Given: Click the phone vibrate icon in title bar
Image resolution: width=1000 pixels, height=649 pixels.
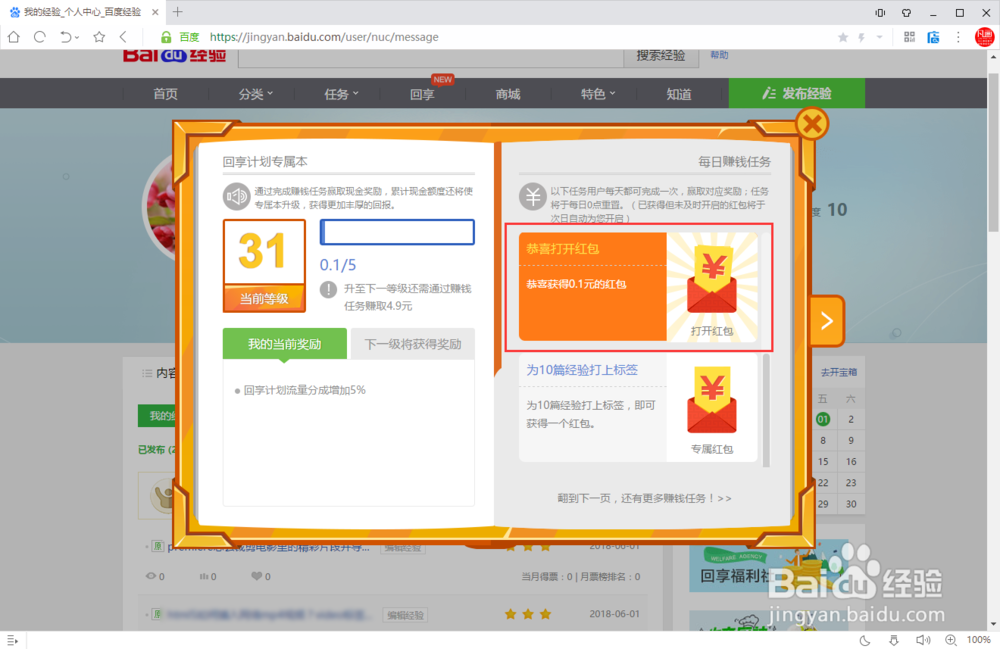Looking at the screenshot, I should (880, 13).
